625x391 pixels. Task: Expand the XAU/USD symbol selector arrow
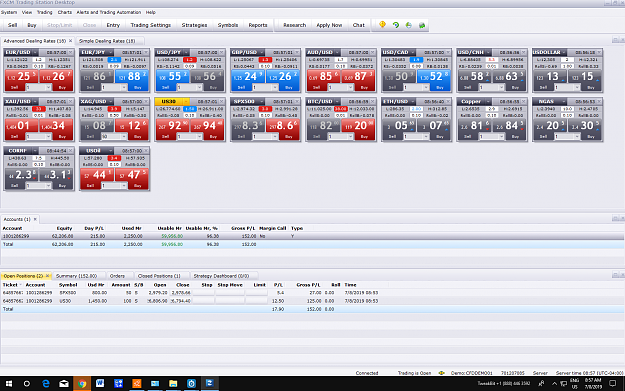click(x=35, y=101)
